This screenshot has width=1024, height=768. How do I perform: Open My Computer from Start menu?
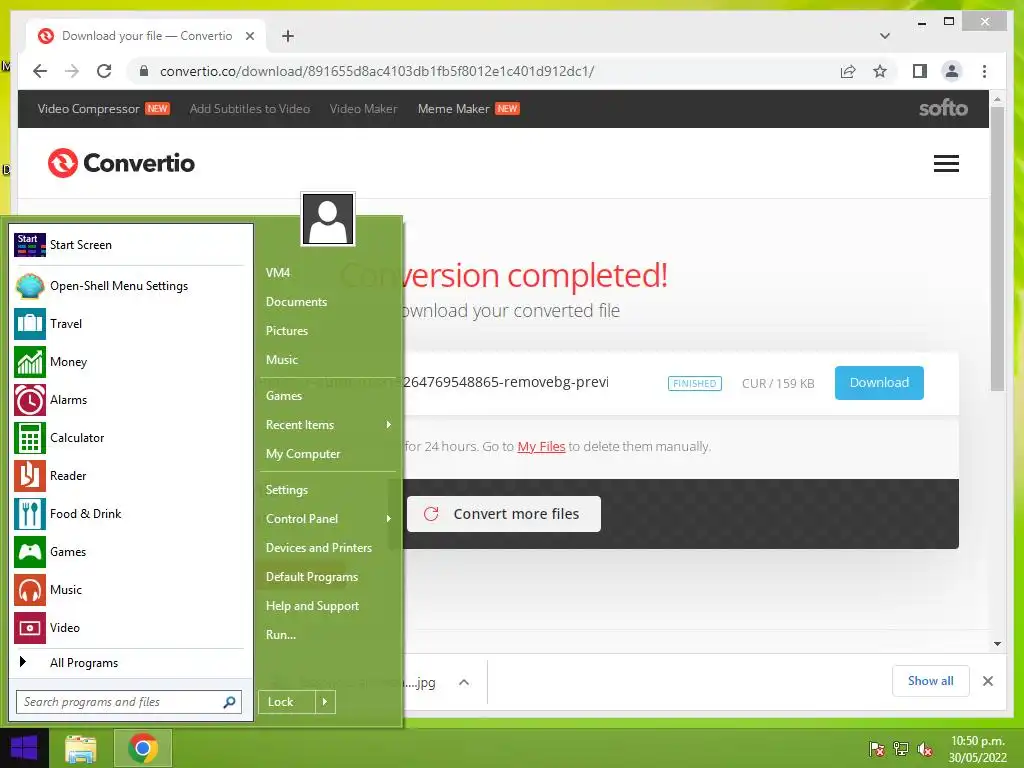coord(303,454)
